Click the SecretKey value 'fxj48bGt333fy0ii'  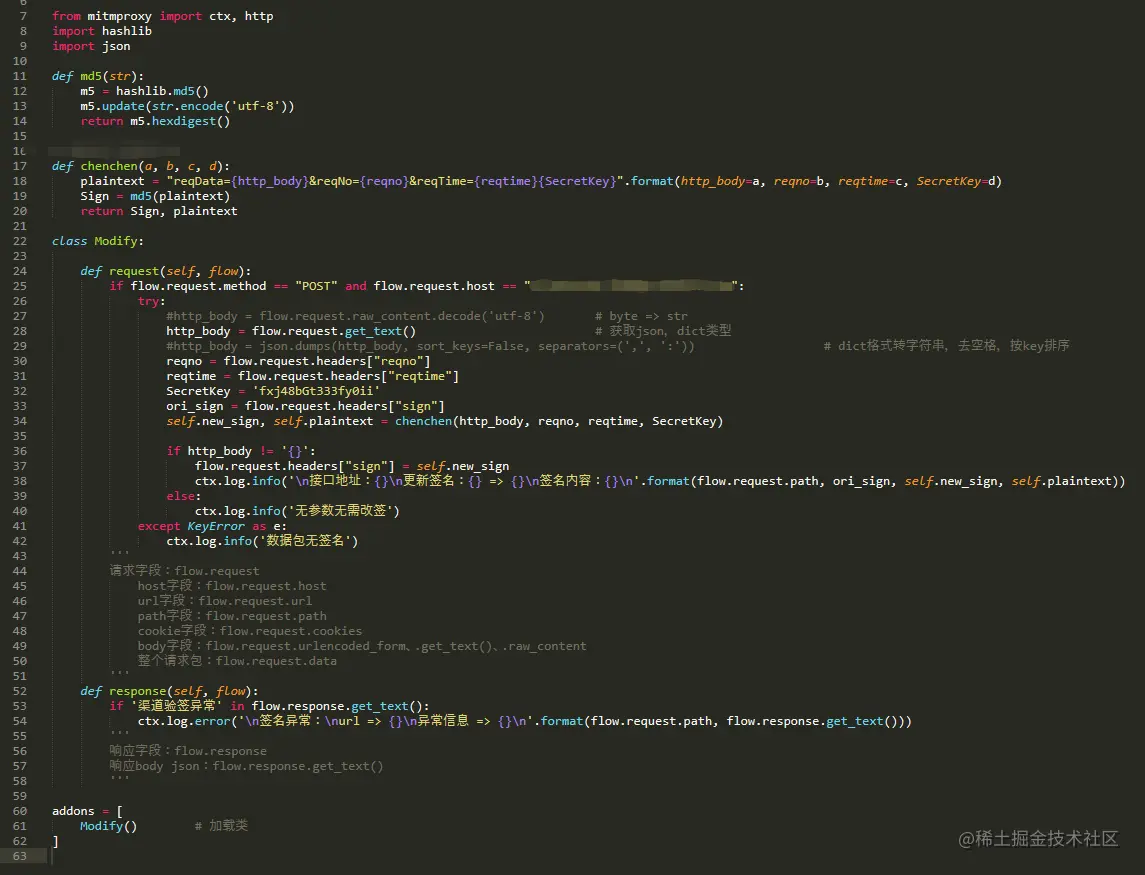pos(315,391)
